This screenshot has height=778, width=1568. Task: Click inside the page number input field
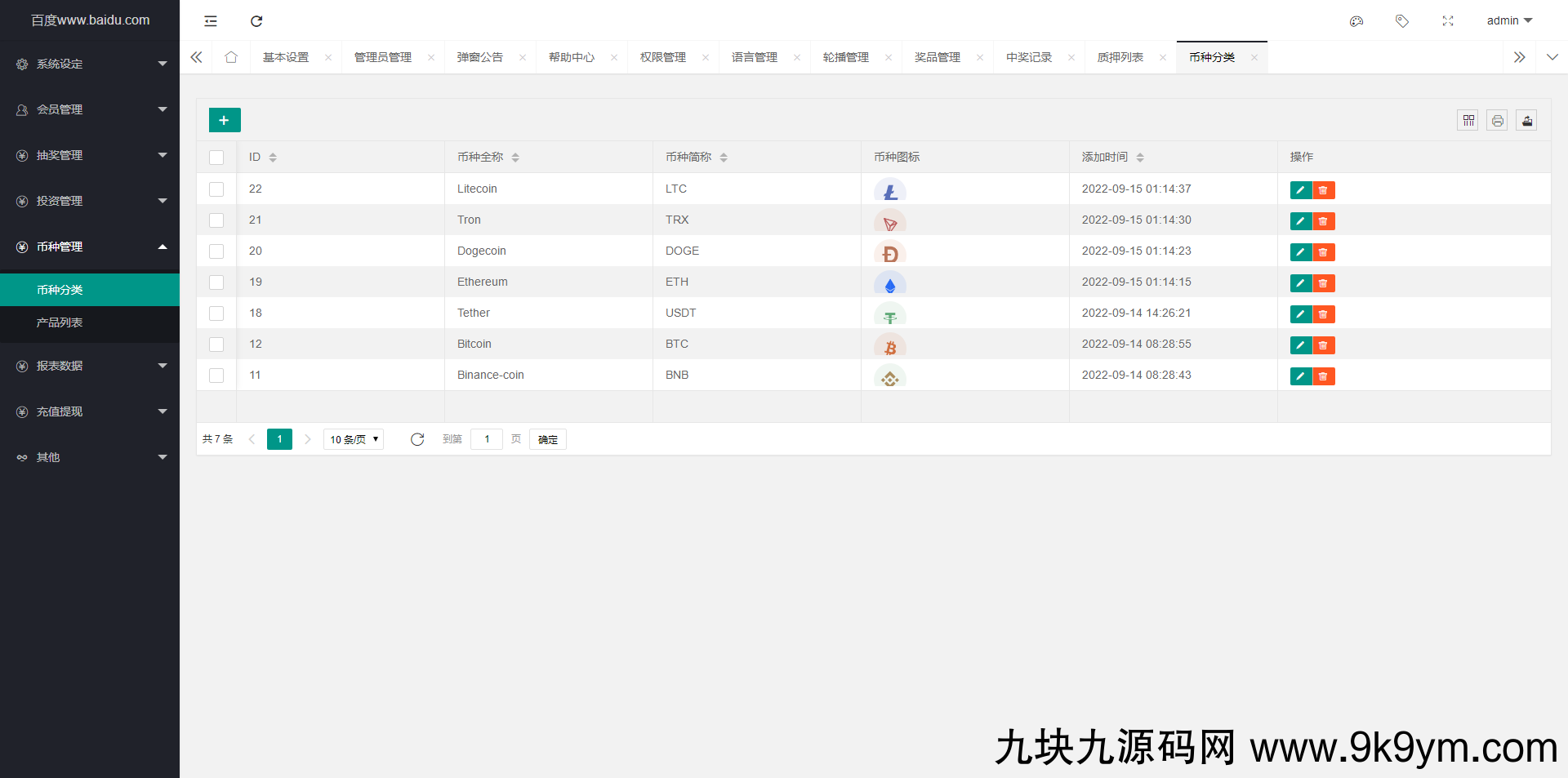point(487,439)
